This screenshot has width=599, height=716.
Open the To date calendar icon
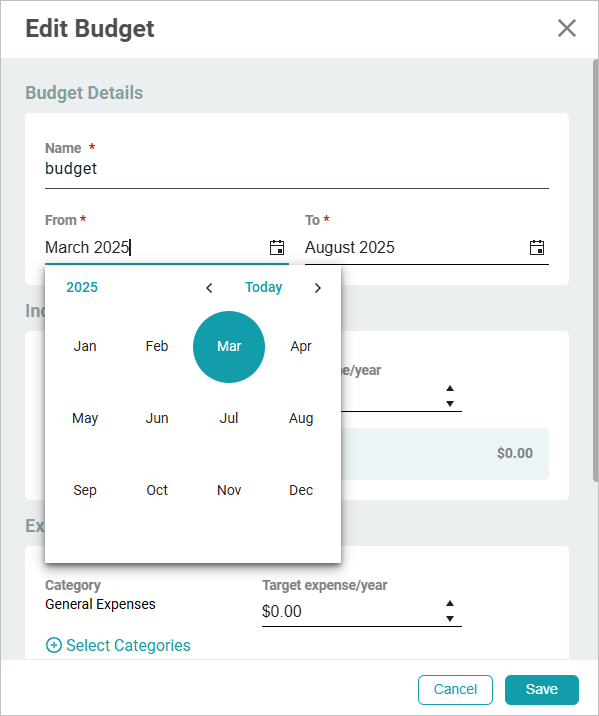click(537, 247)
